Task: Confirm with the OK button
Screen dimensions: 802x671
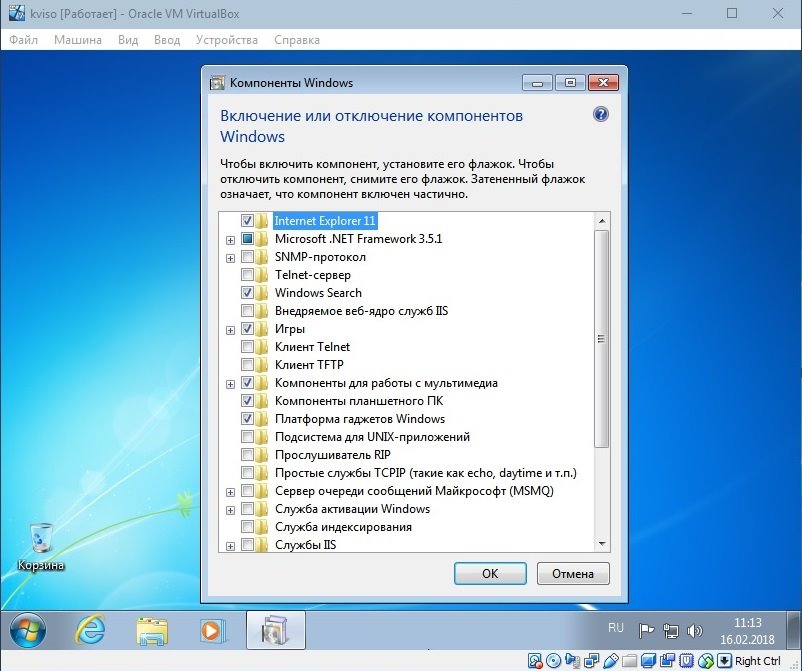Action: point(490,573)
